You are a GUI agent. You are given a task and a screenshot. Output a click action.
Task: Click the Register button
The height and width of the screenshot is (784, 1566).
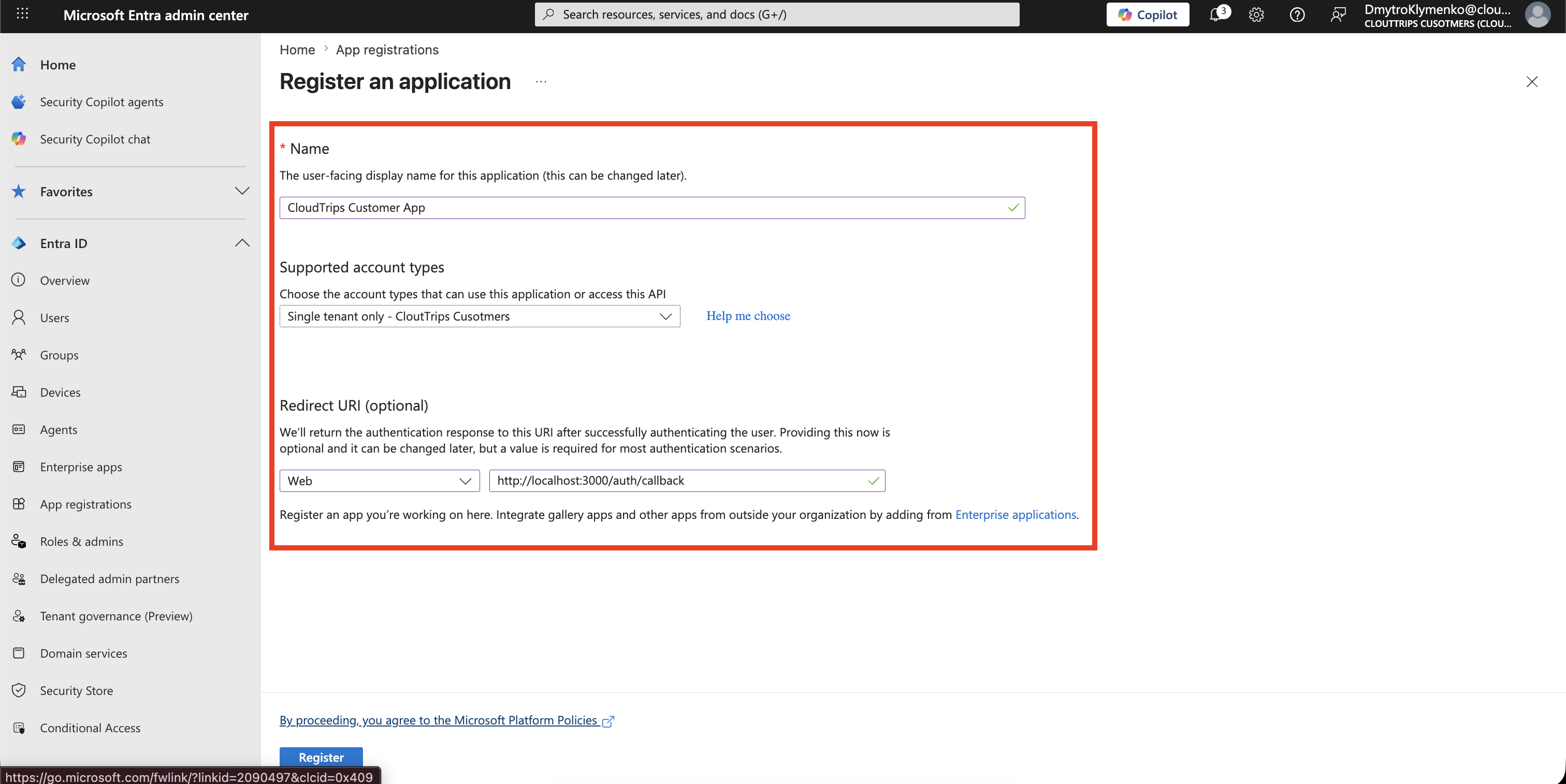pos(321,757)
